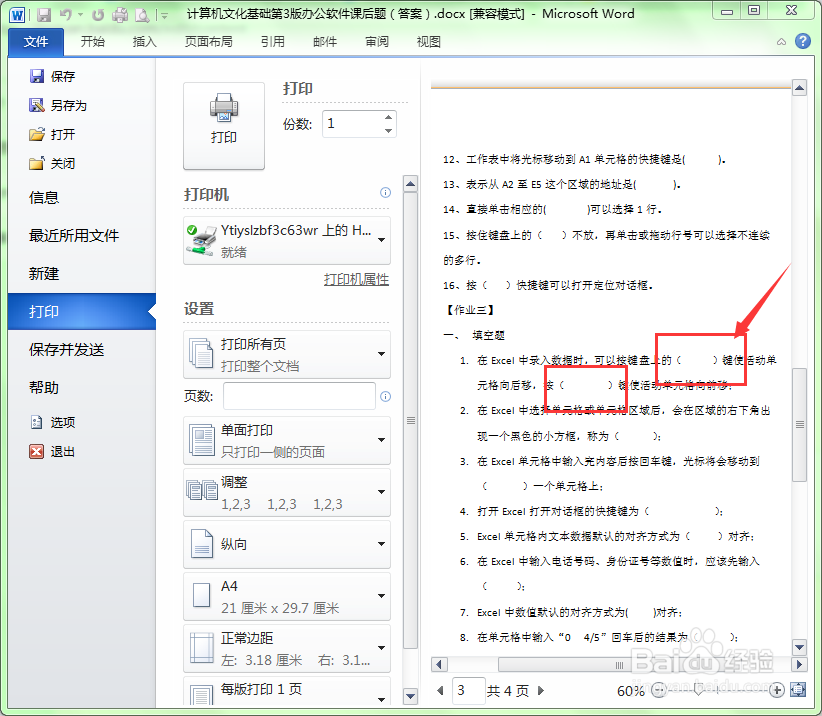Click settings panel scroll up arrow
Image resolution: width=822 pixels, height=716 pixels.
pos(410,184)
